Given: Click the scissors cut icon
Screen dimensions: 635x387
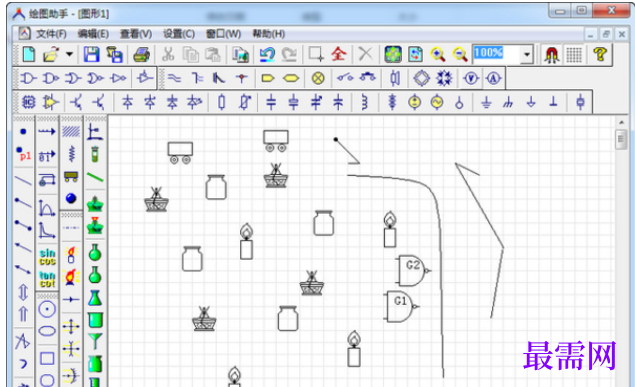Looking at the screenshot, I should (168, 54).
